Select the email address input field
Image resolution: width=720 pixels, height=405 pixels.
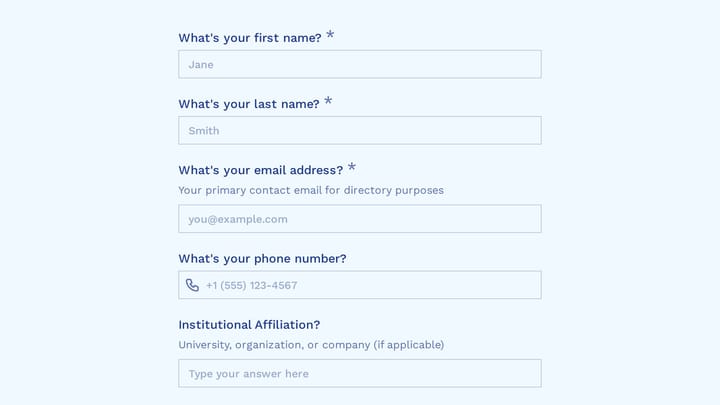point(360,219)
